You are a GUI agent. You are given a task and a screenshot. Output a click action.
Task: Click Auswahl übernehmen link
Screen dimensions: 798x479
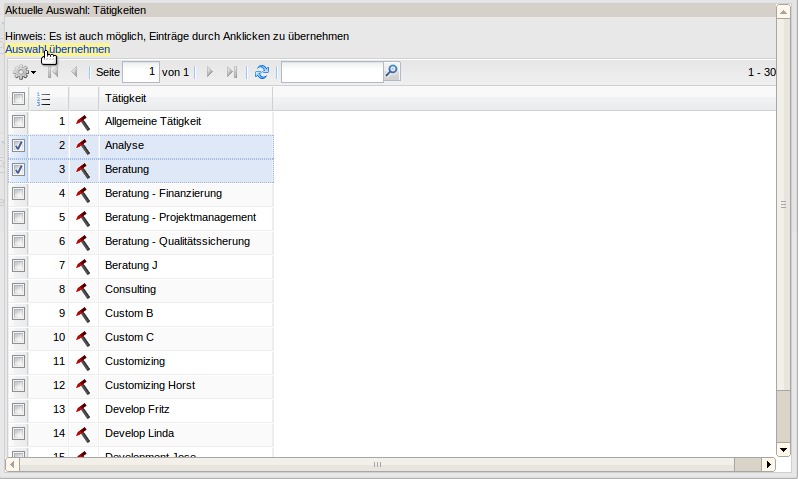click(57, 49)
